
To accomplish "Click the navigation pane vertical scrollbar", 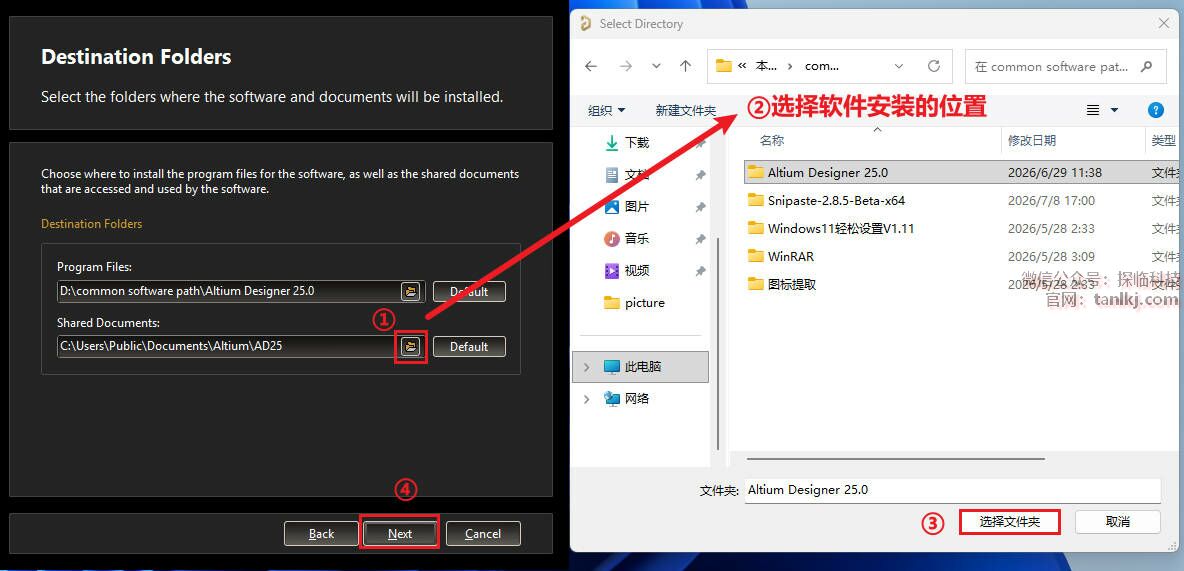I will [x=718, y=344].
